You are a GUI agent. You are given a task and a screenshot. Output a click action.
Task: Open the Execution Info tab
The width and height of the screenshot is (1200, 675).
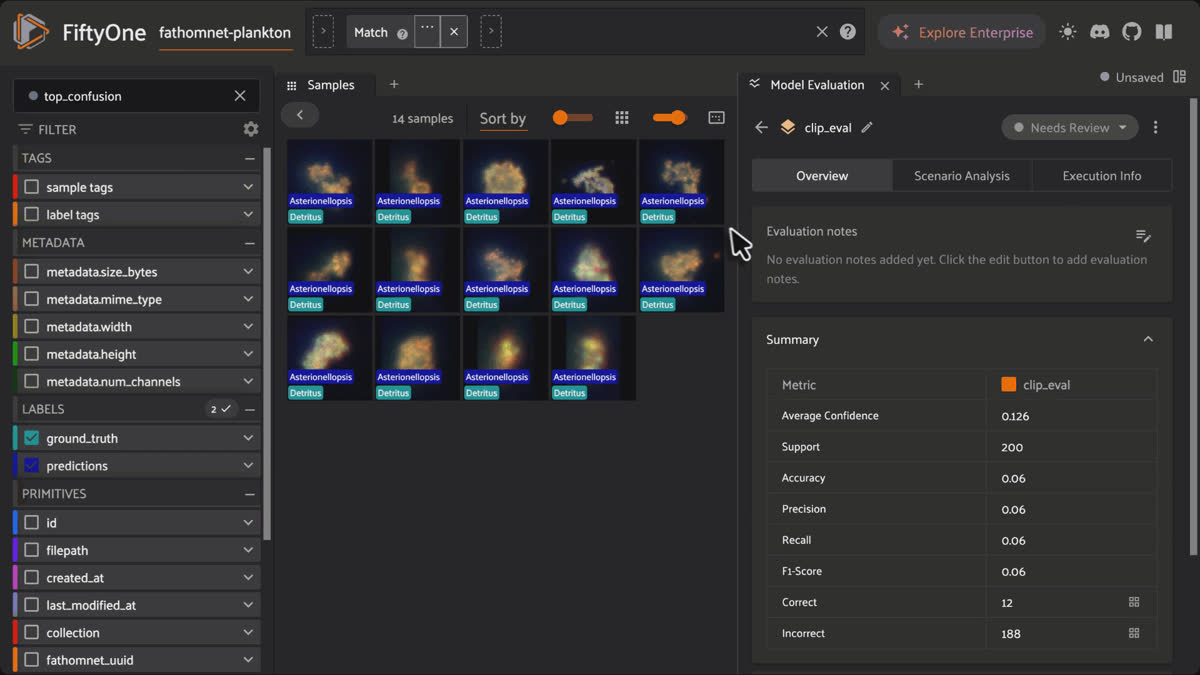pos(1102,176)
